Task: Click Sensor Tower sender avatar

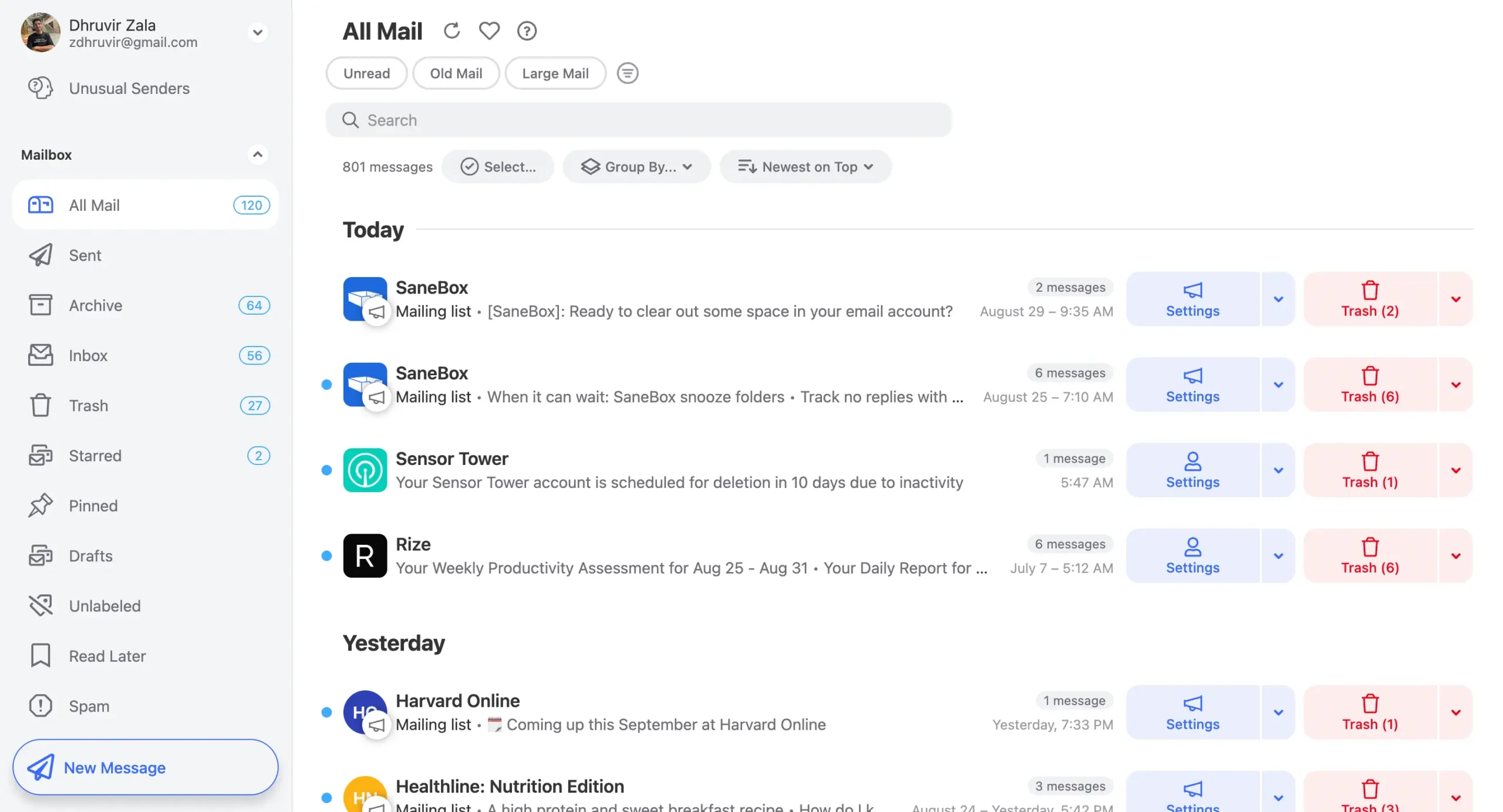Action: tap(365, 470)
